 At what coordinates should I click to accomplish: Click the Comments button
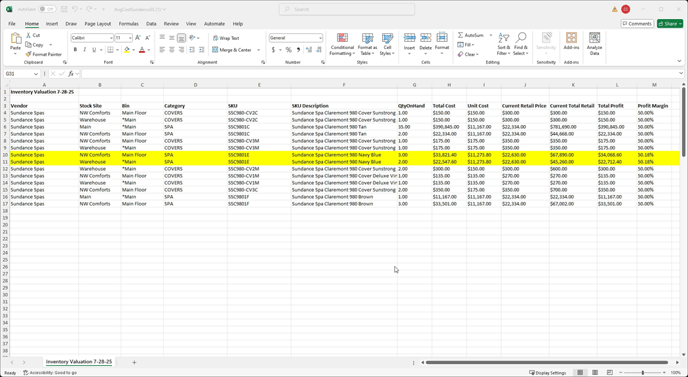[x=637, y=24]
